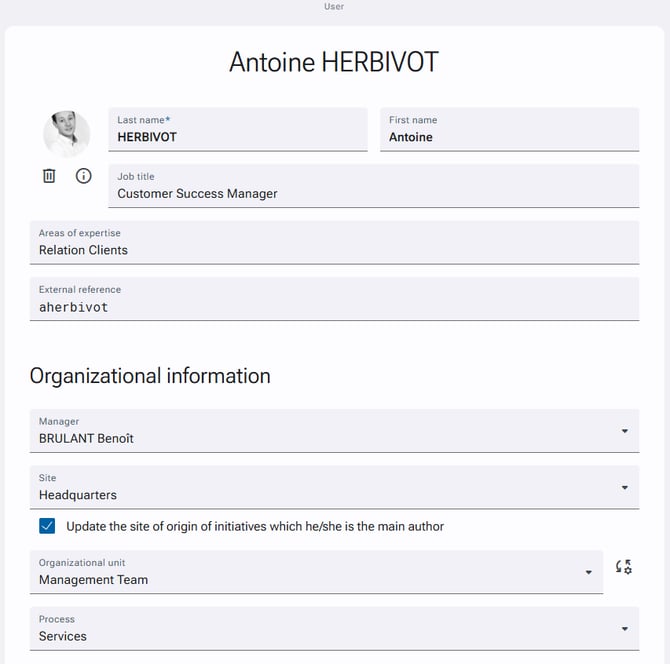Click Antoine's profile photo avatar

click(67, 134)
